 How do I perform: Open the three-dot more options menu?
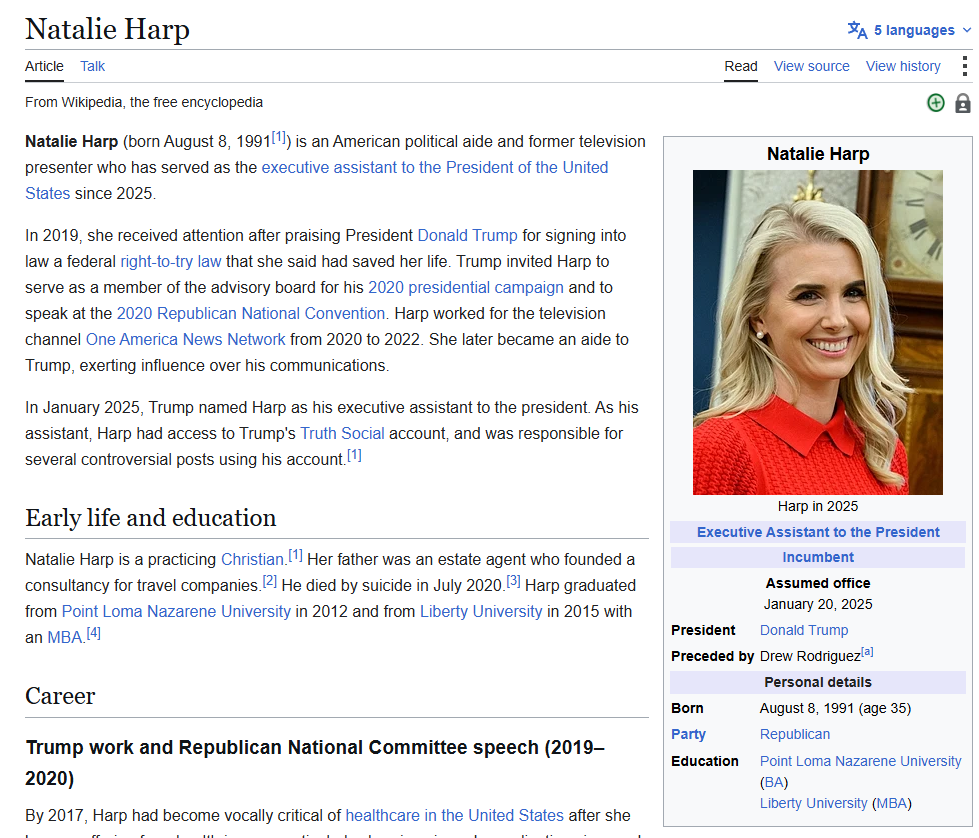click(x=964, y=66)
